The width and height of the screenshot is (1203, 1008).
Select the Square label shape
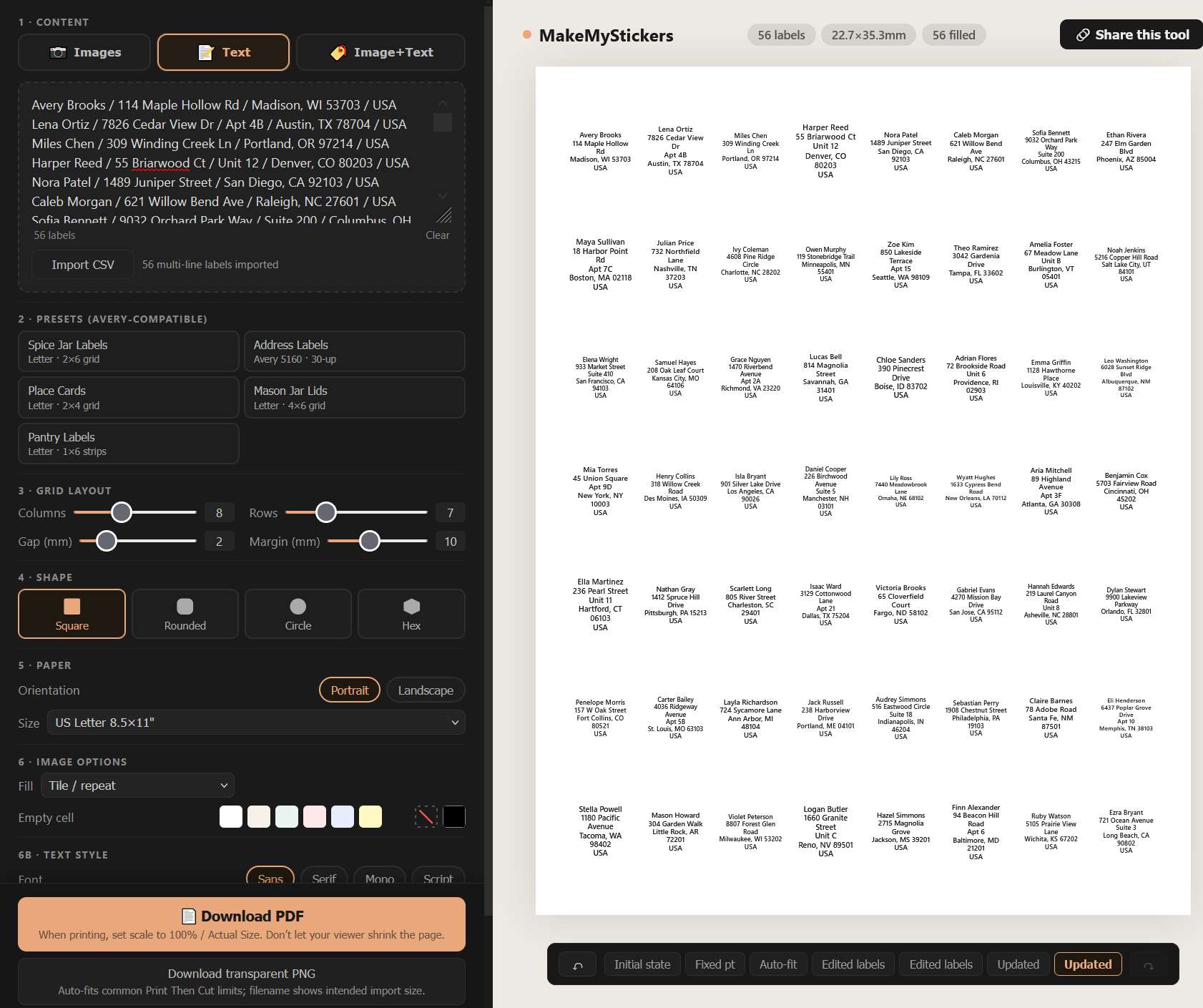coord(72,614)
